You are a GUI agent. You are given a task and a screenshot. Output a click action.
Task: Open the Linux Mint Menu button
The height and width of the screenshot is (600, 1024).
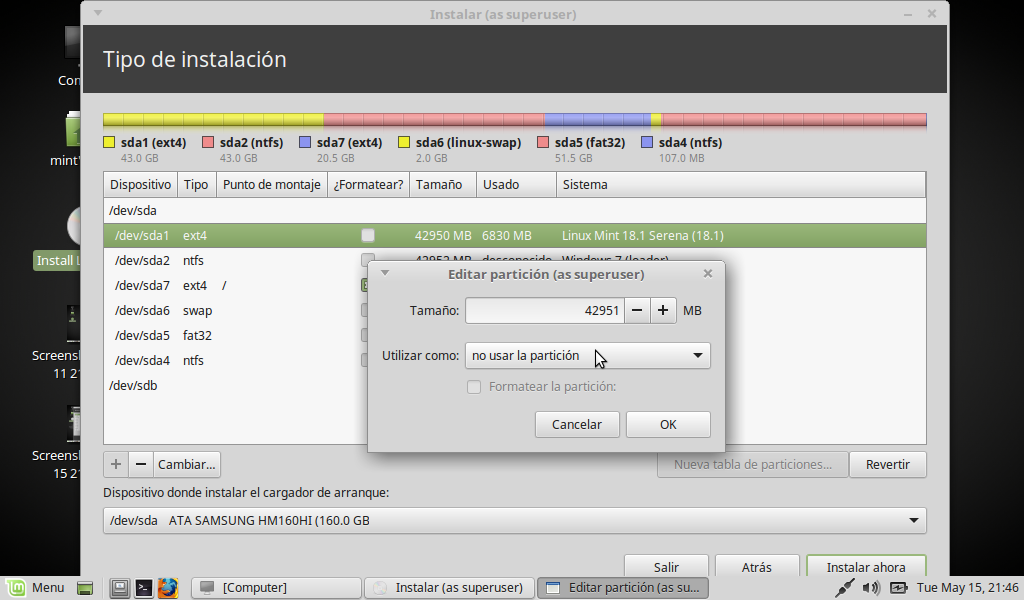pos(36,587)
